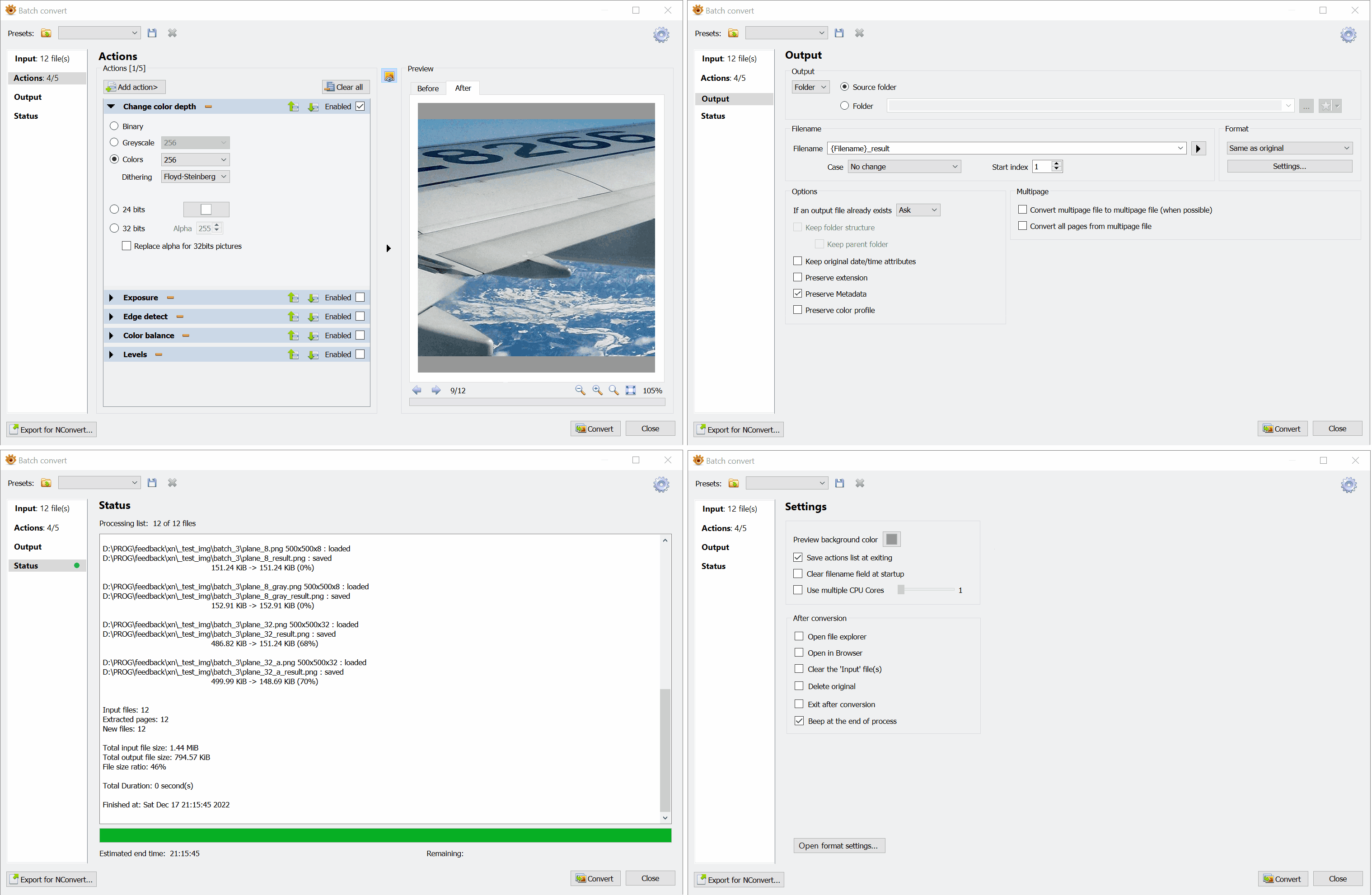Open settings gear in Status window
This screenshot has width=1372, height=895.
coord(661,484)
